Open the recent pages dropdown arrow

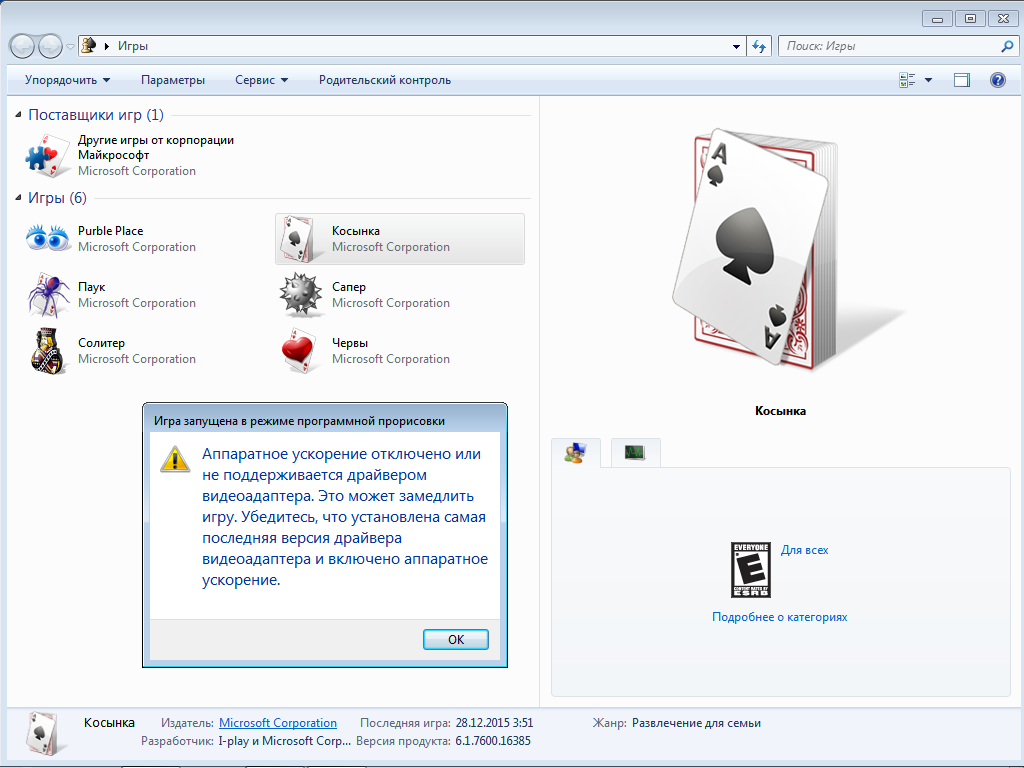click(71, 47)
